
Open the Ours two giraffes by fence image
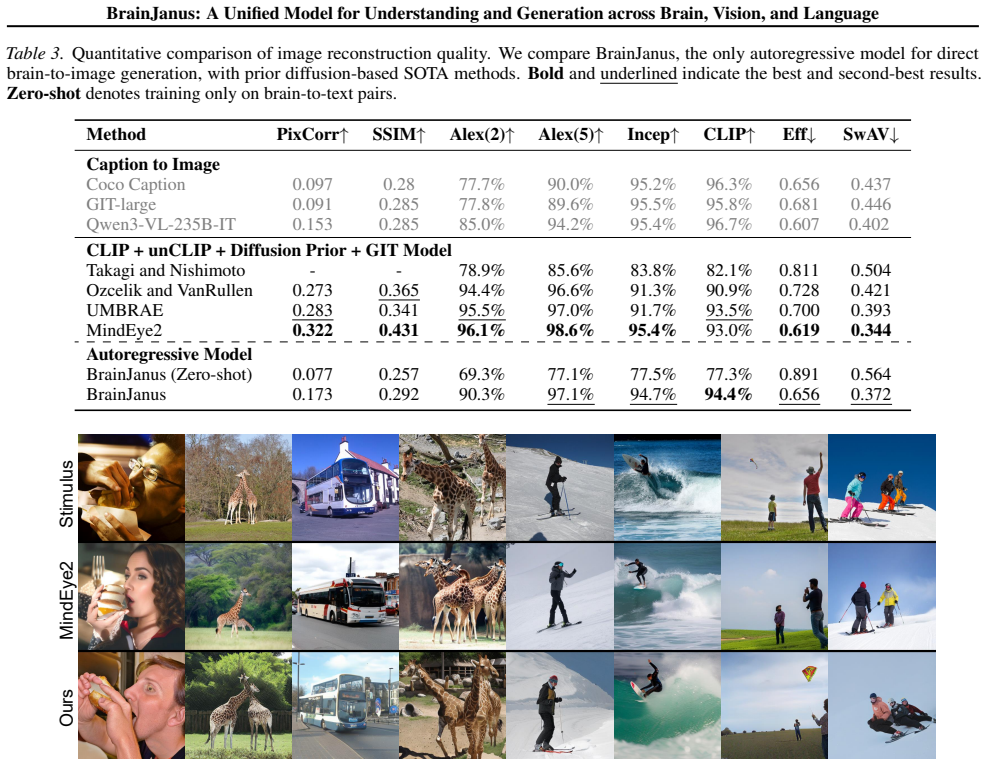[x=239, y=705]
